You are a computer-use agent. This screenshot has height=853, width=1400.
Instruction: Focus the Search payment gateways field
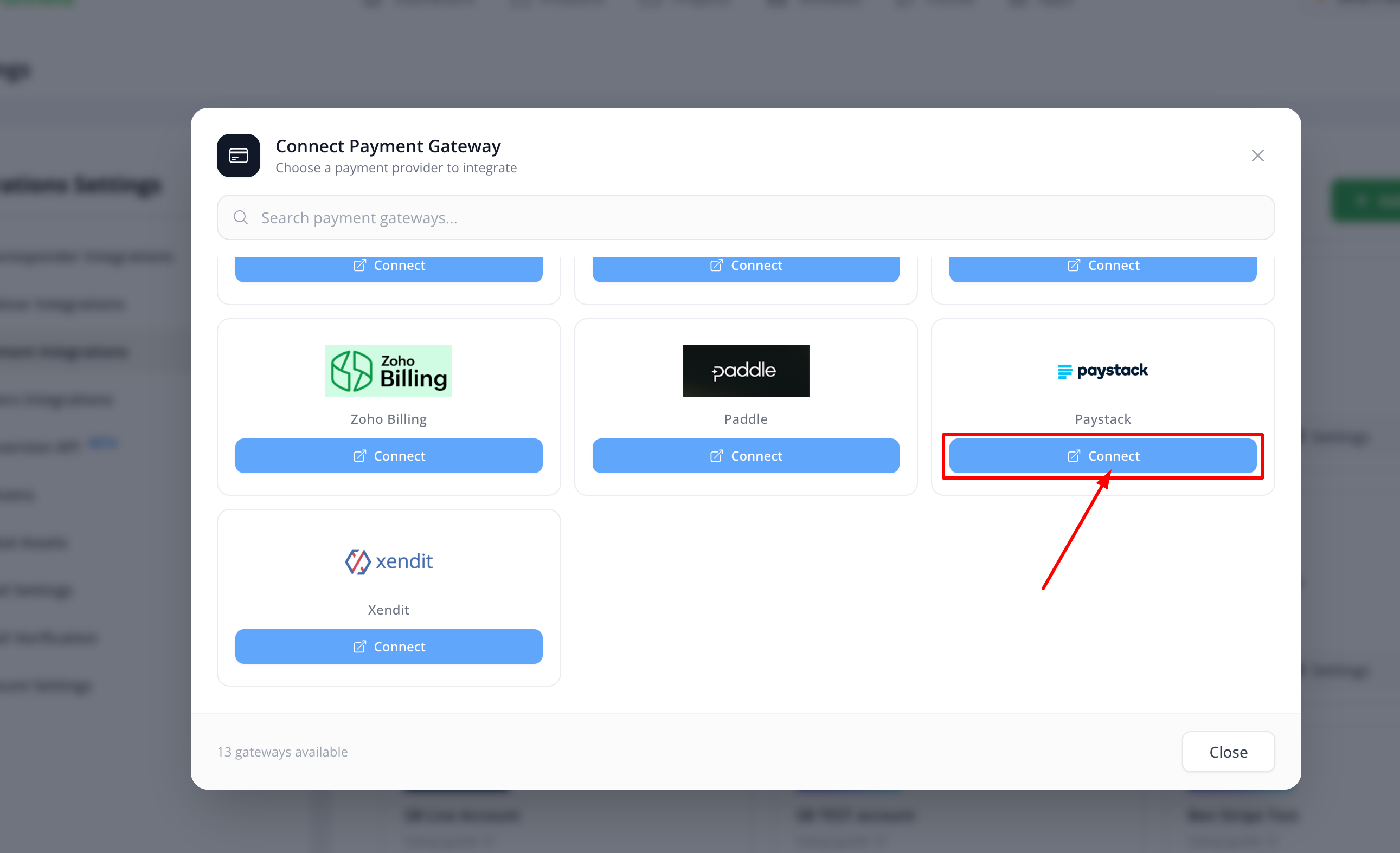(746, 217)
